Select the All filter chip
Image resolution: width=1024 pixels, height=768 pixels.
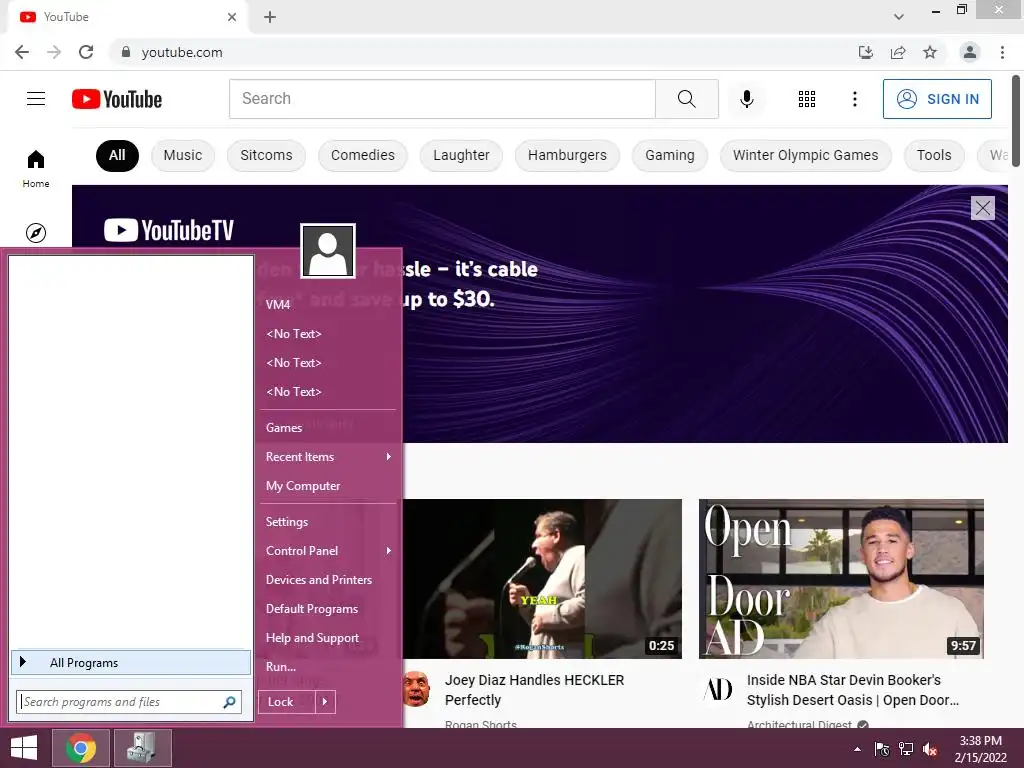click(x=118, y=155)
